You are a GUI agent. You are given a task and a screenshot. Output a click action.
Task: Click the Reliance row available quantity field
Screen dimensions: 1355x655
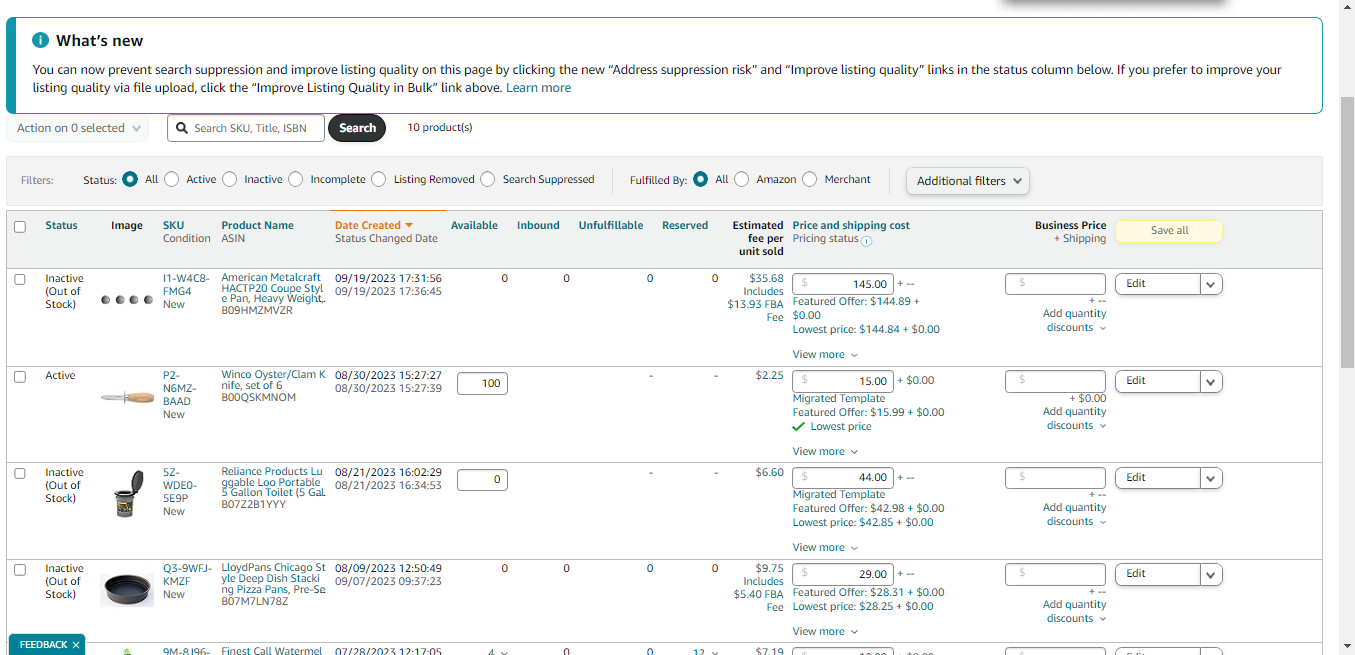(x=482, y=480)
